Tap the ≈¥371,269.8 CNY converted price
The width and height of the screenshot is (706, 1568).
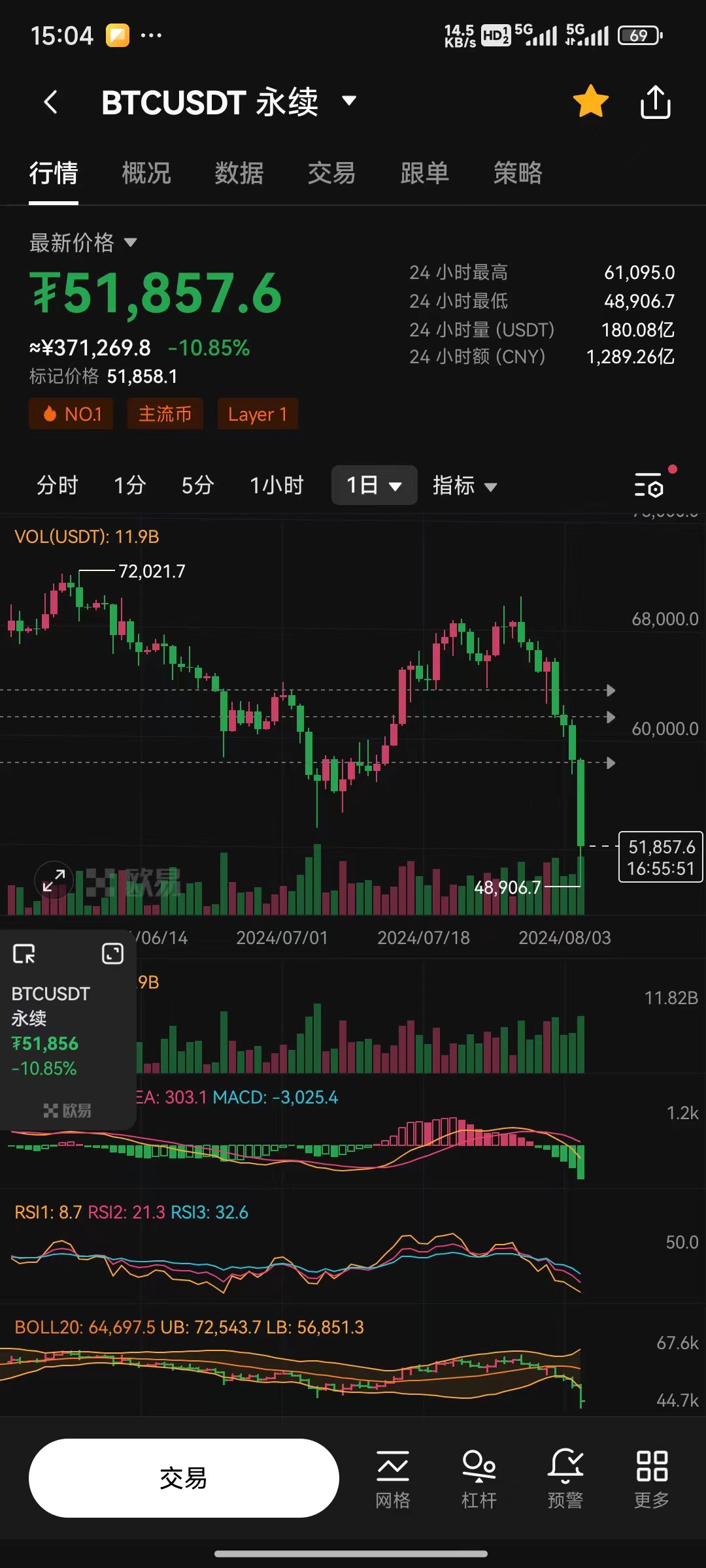coord(90,348)
